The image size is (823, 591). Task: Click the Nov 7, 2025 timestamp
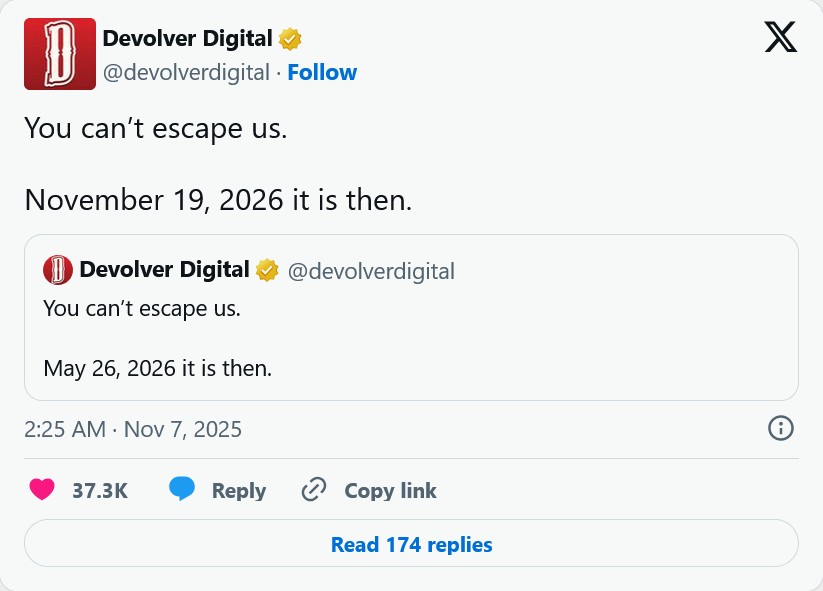pos(132,429)
